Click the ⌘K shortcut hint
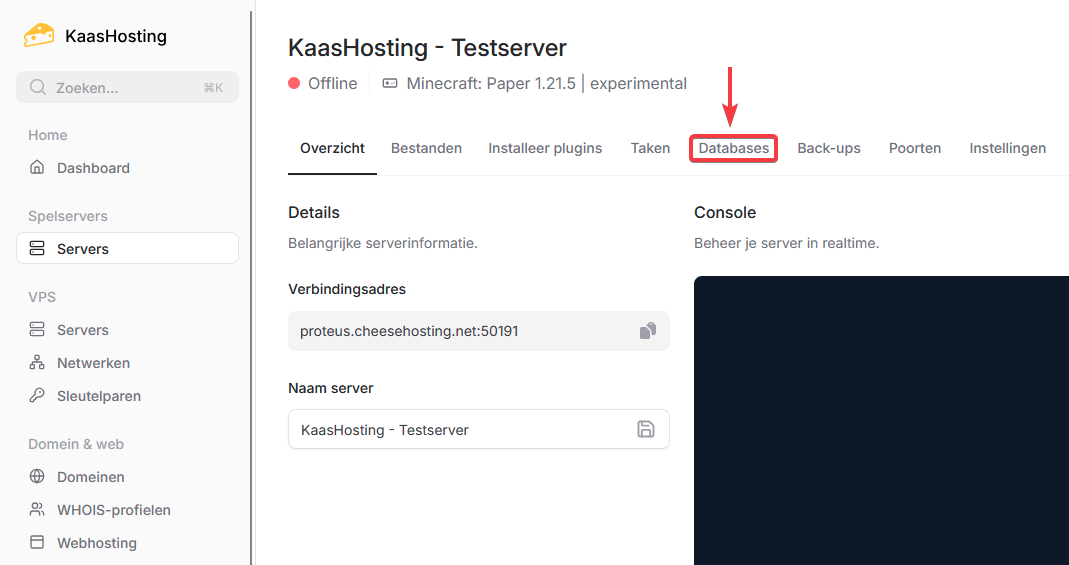Screen dimensions: 1069x565 coord(213,88)
